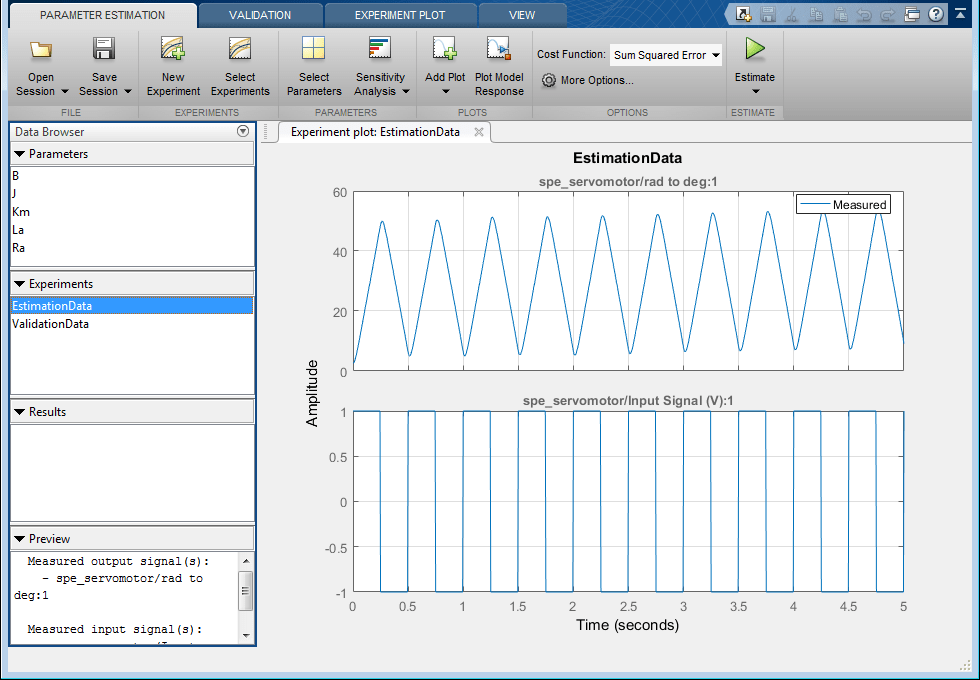Click the Open Session folder icon
Screen dimensions: 980x680
(x=41, y=50)
